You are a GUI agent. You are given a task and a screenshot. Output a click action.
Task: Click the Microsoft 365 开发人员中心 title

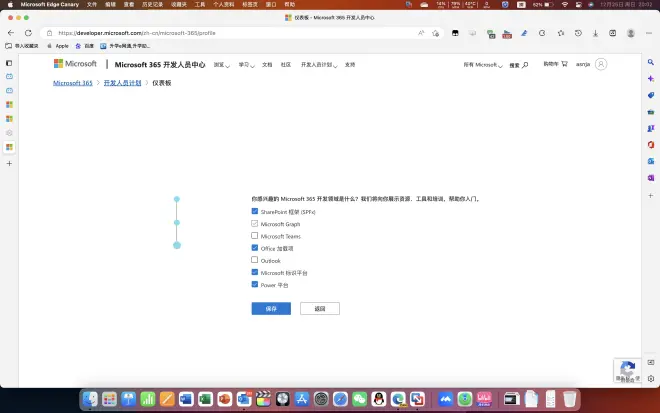pyautogui.click(x=160, y=65)
